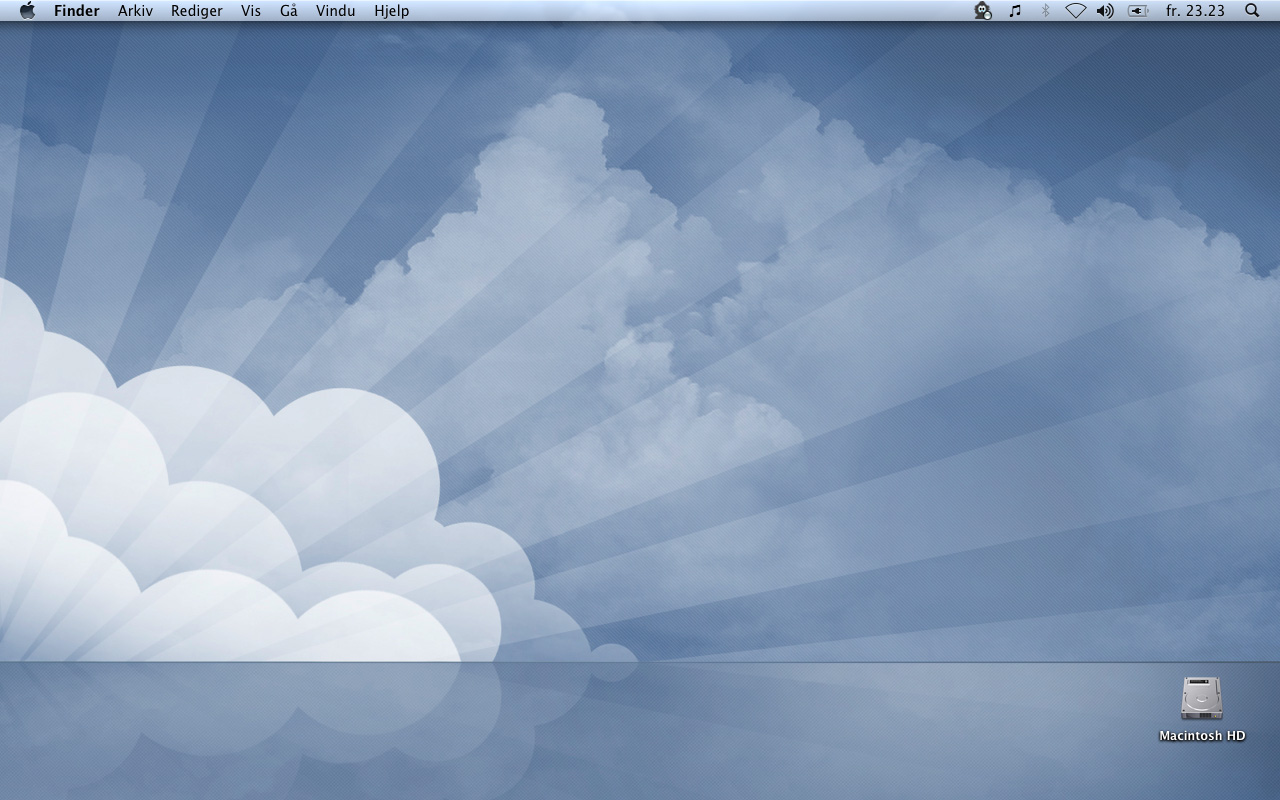Click the Macintosh HD label
Viewport: 1280px width, 800px height.
point(1202,736)
